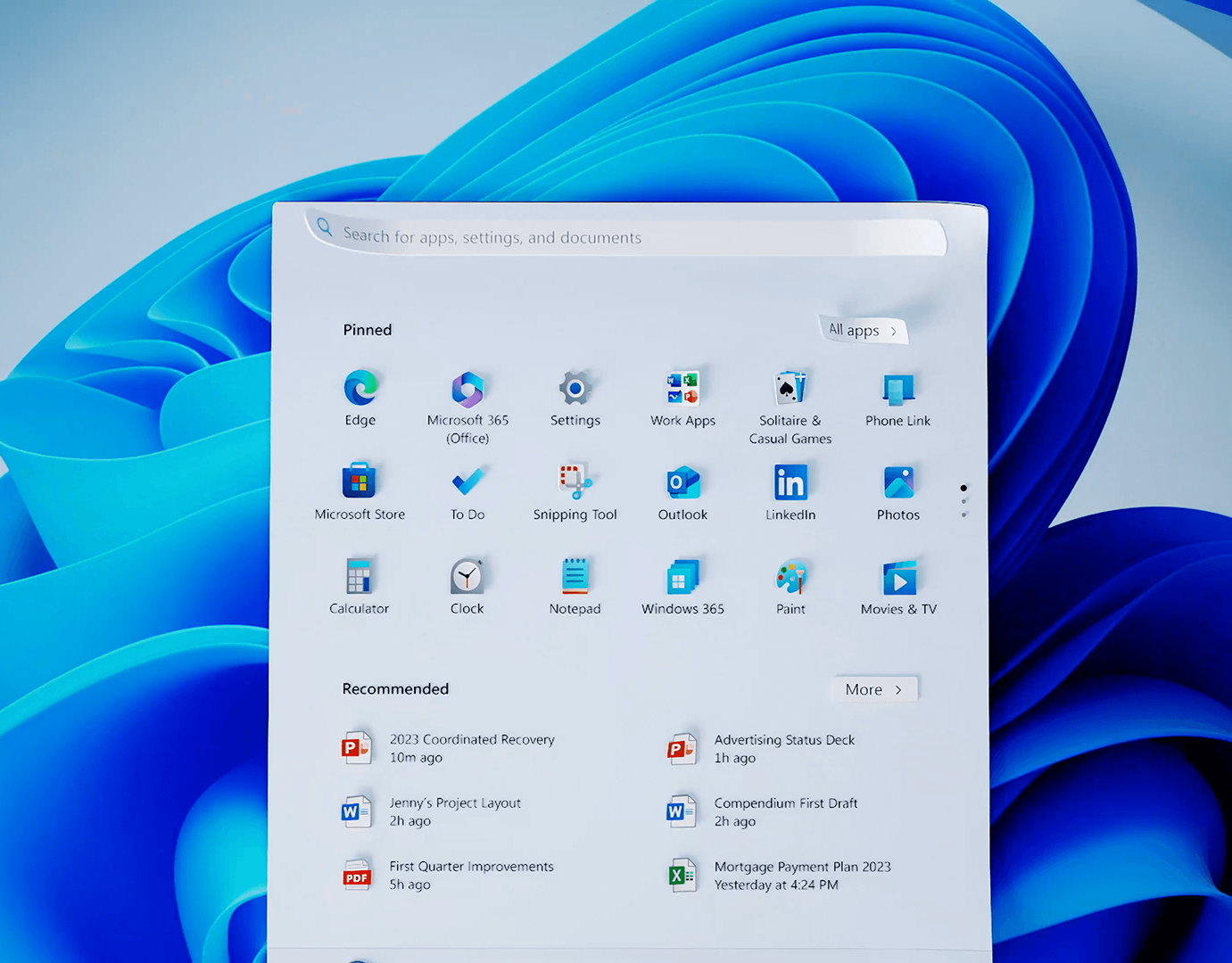Image resolution: width=1232 pixels, height=963 pixels.
Task: Click the 'Yesterday at 4:24 PM' timestamp
Action: pos(776,885)
